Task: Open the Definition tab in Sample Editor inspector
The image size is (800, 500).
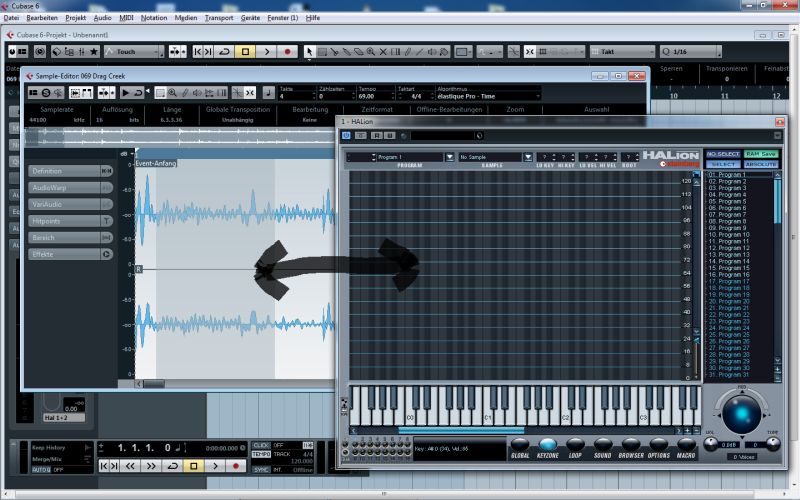Action: pyautogui.click(x=70, y=171)
